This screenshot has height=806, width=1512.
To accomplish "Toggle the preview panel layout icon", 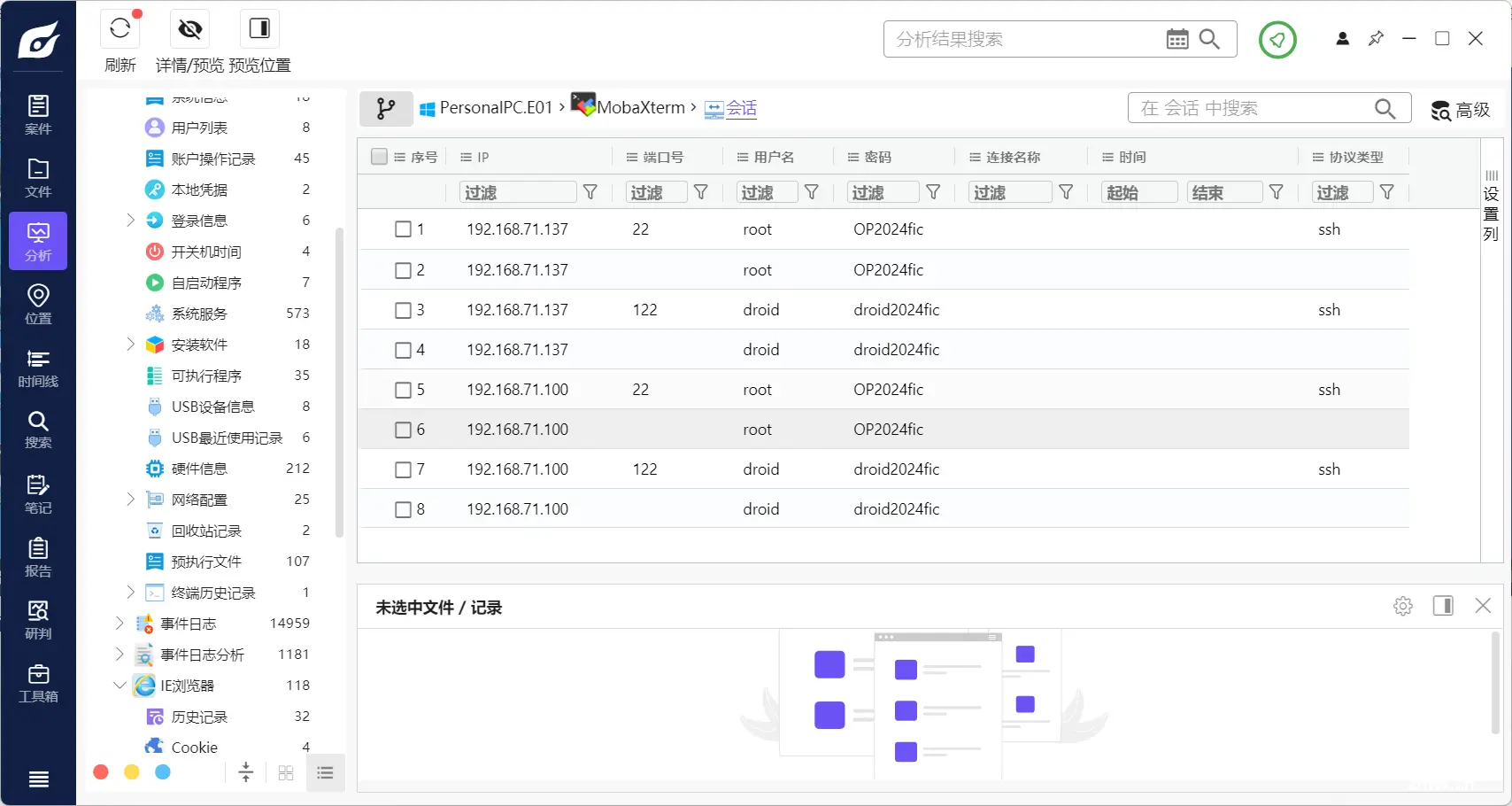I will click(1443, 606).
